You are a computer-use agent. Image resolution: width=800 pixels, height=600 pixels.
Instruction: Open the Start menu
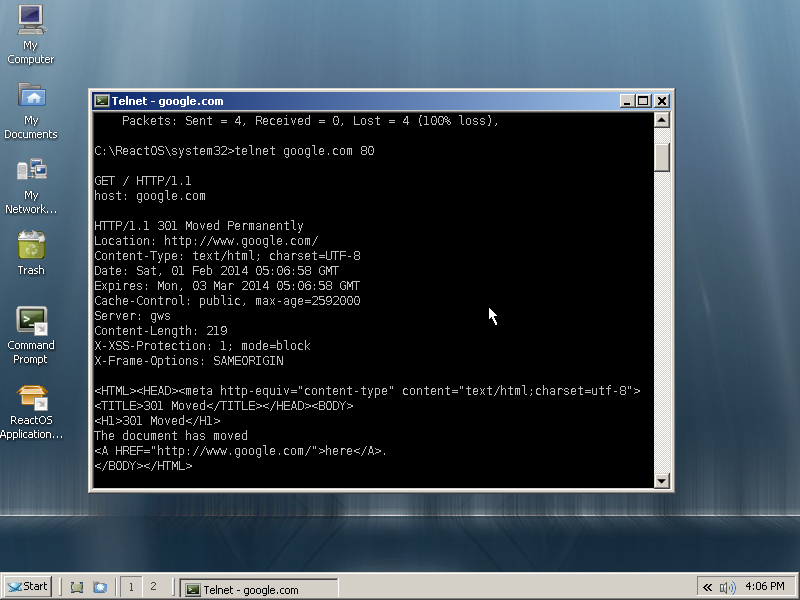[x=28, y=587]
